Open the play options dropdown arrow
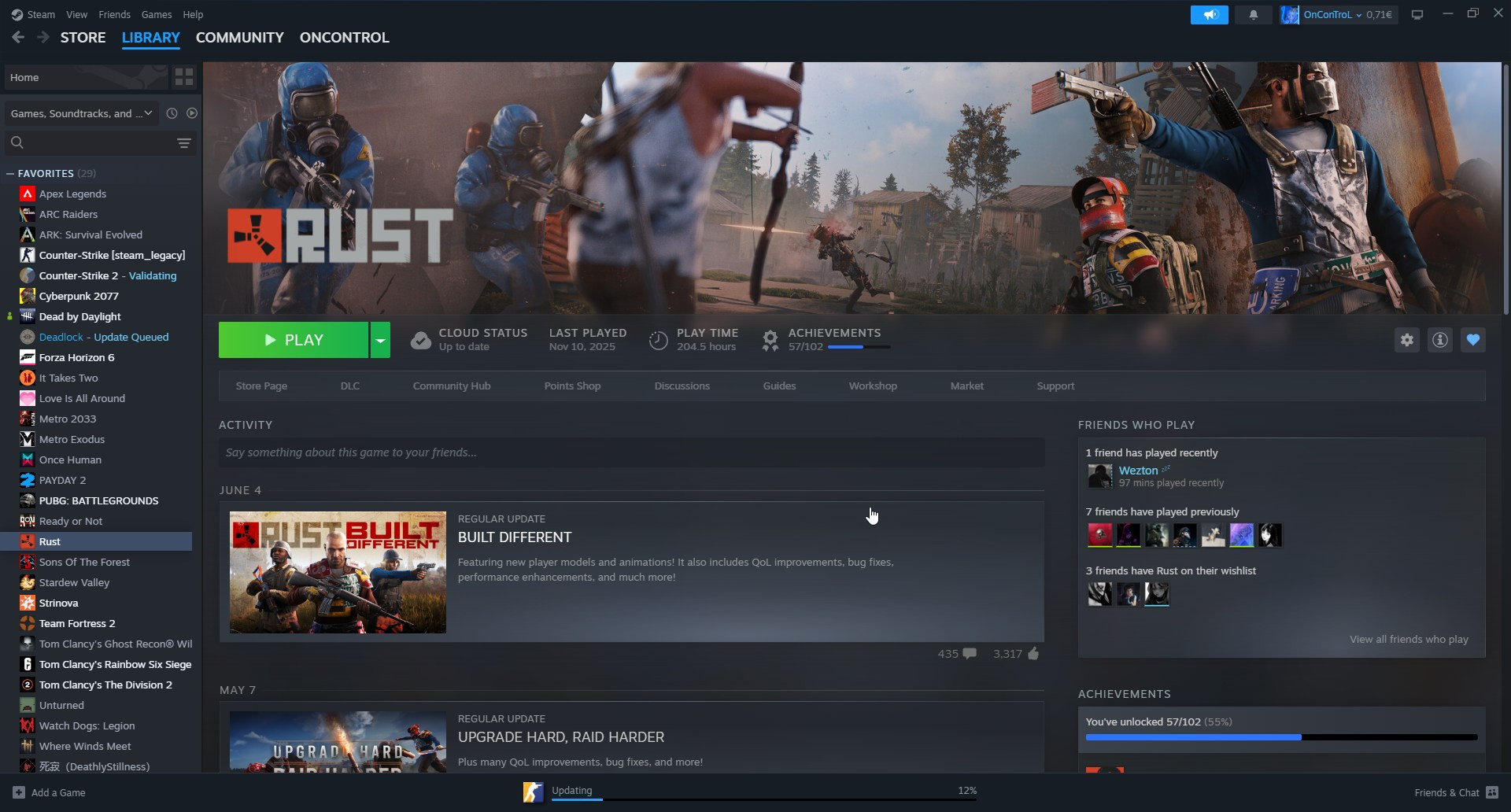Screen dimensions: 1511x812 380,340
